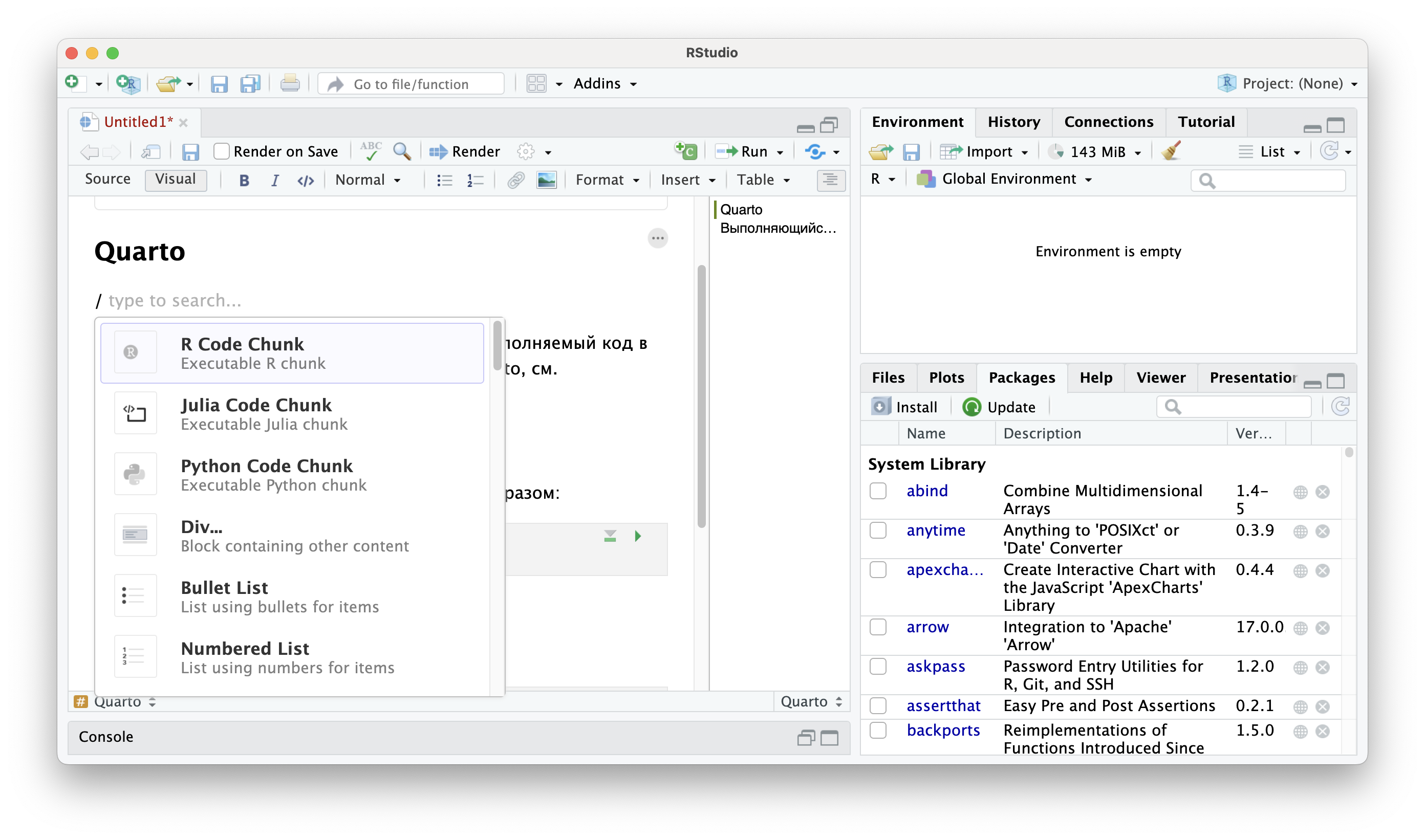The width and height of the screenshot is (1425, 840).
Task: Toggle inline Code formatting
Action: [x=306, y=181]
